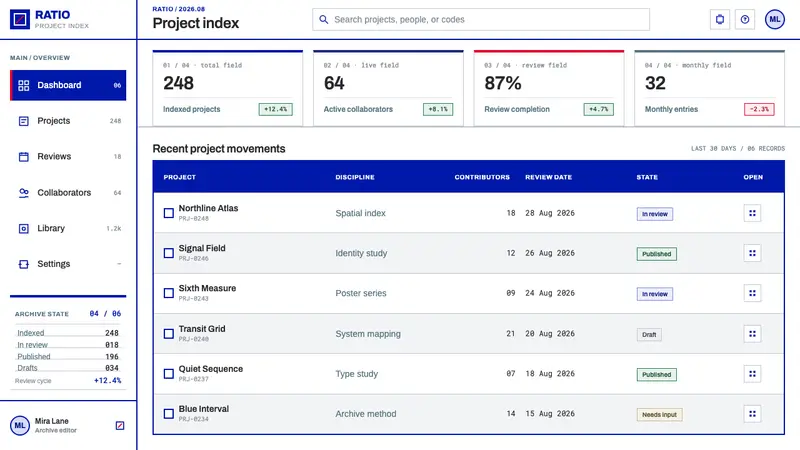Click the Northline Atlas project name
The height and width of the screenshot is (450, 800).
pyautogui.click(x=208, y=208)
